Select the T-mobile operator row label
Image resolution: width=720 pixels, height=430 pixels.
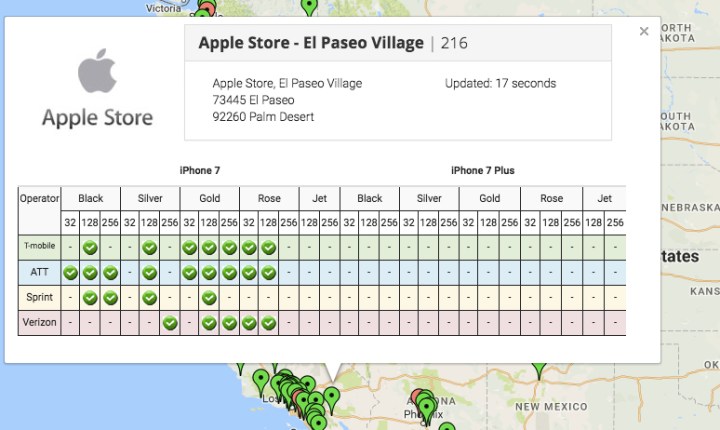pyautogui.click(x=39, y=246)
